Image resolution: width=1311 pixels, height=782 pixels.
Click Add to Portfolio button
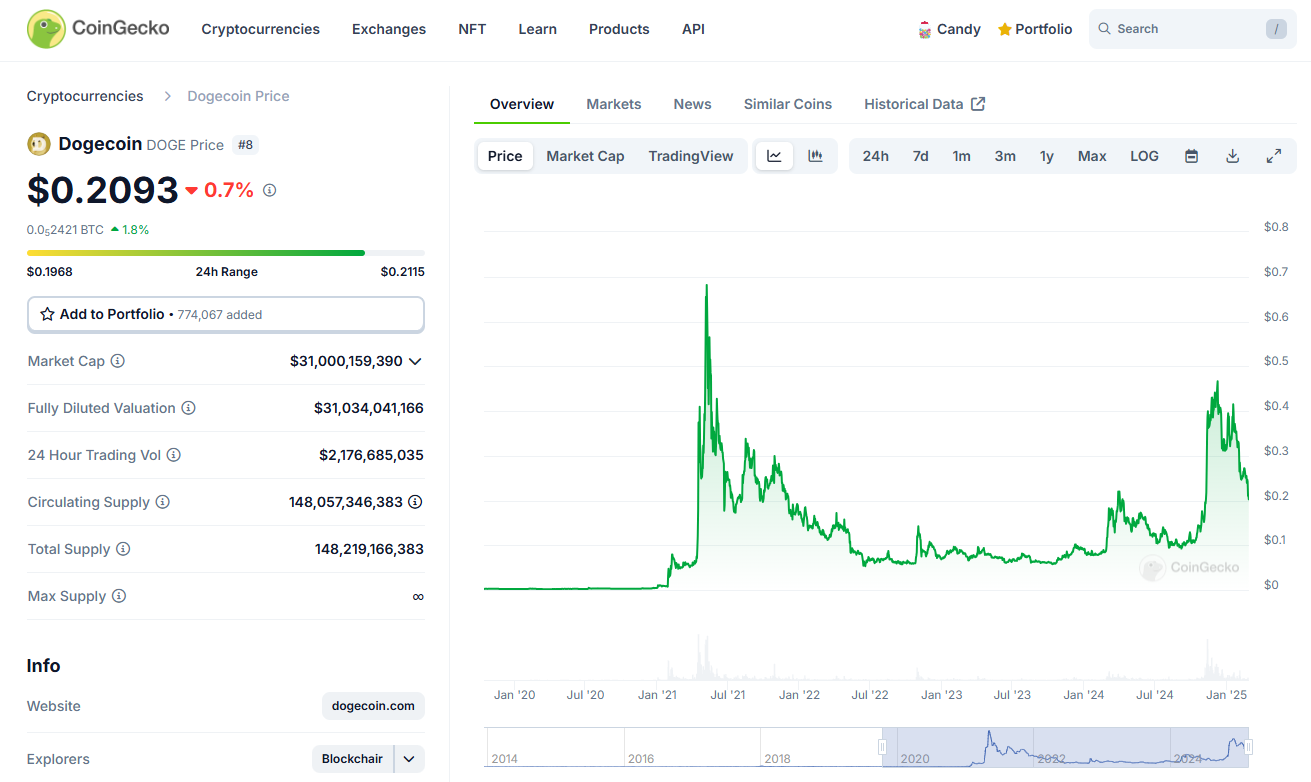(x=226, y=314)
